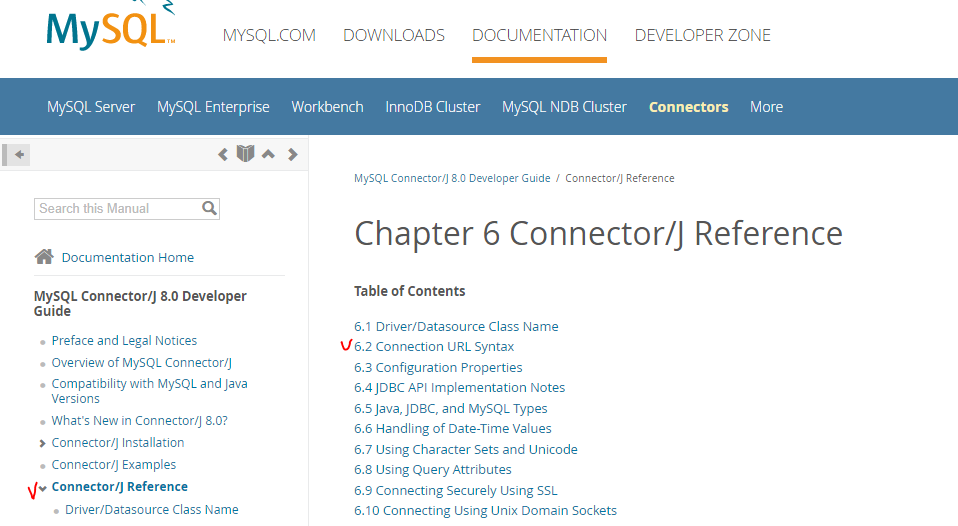
Task: Click MySQL Connector/J 8.0 Developer Guide breadcrumb
Action: tap(452, 178)
